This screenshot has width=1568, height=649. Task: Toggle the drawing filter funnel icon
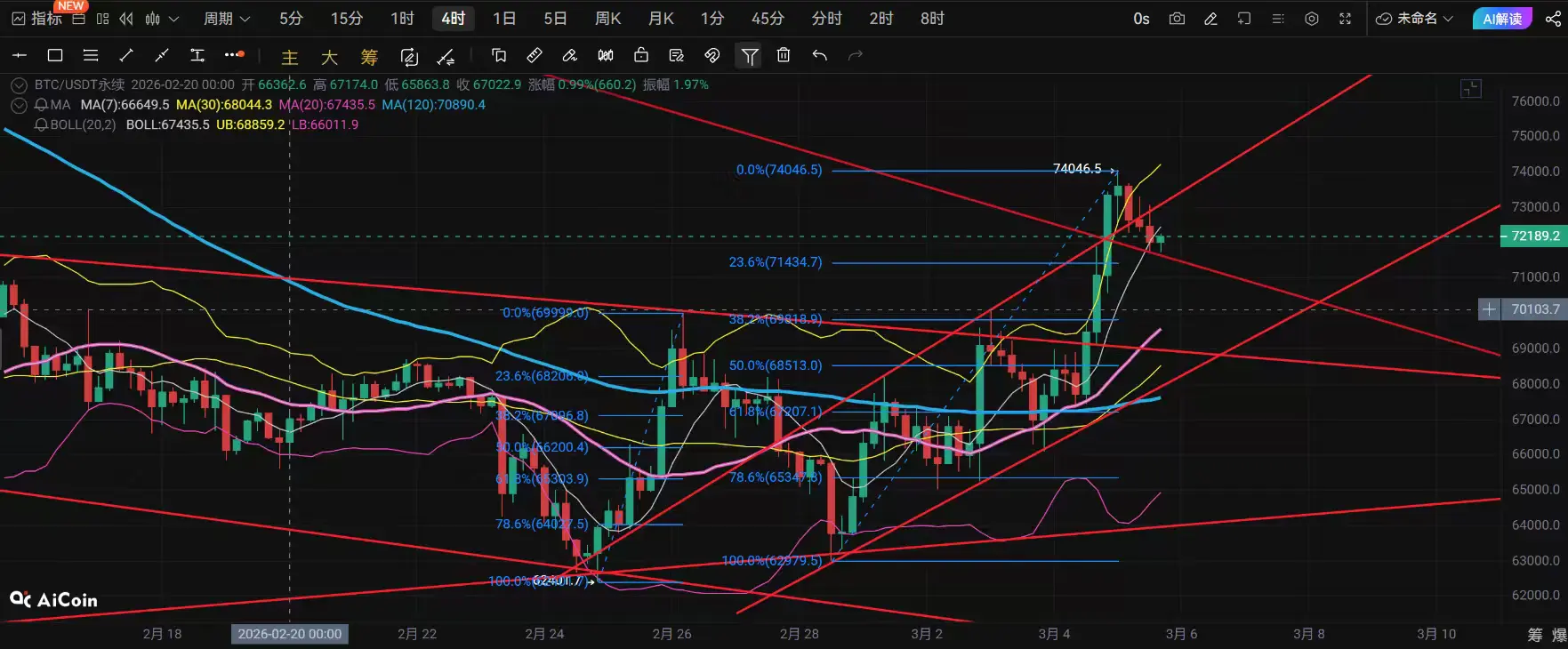pyautogui.click(x=750, y=57)
